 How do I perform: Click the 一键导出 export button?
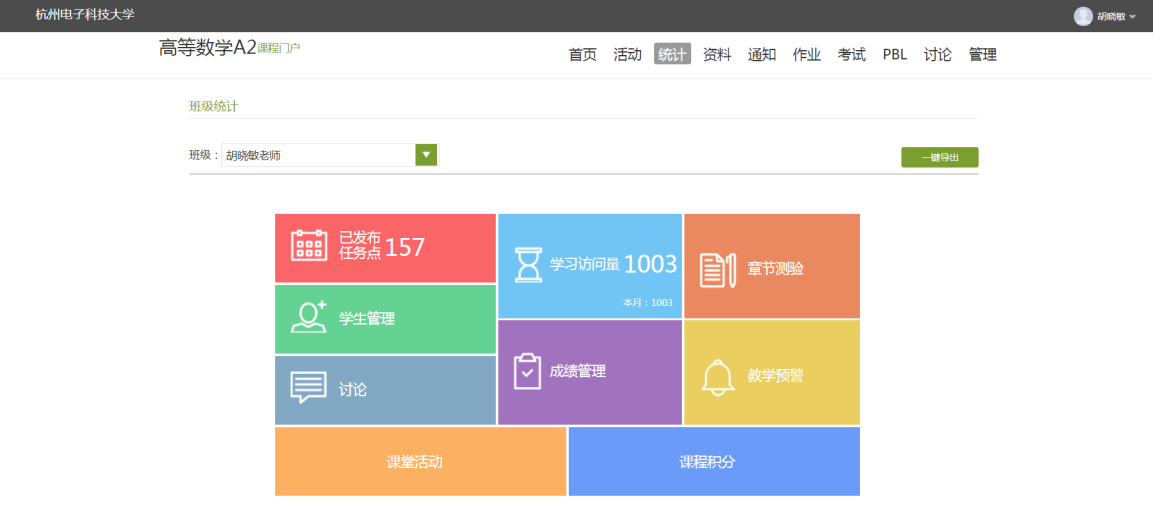[x=940, y=157]
